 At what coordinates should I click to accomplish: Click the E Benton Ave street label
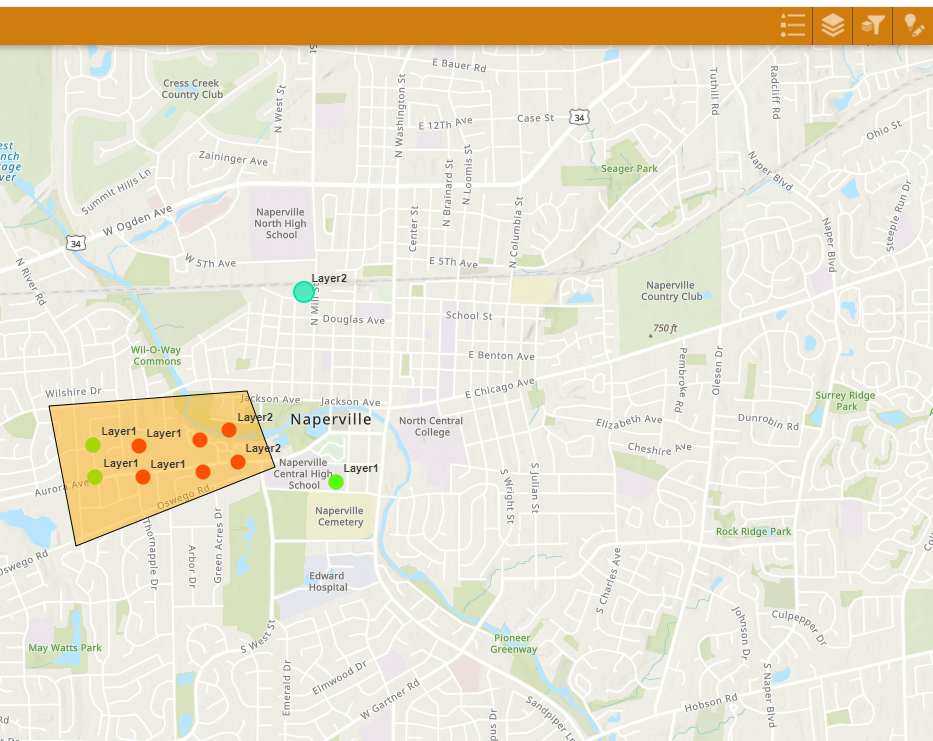[x=501, y=355]
